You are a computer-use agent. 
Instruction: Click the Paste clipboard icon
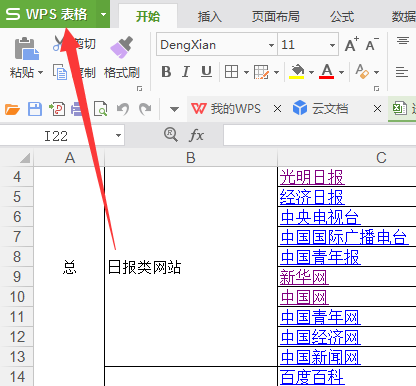click(x=26, y=49)
